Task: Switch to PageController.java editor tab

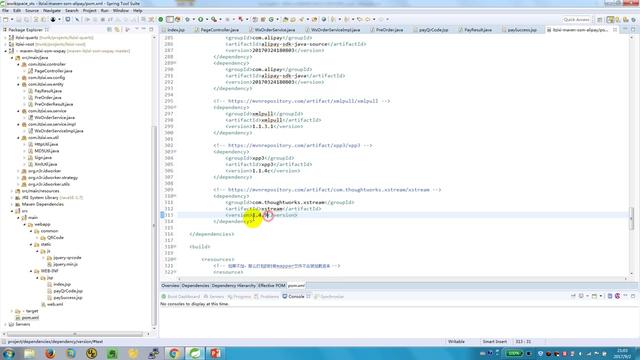Action: coord(219,30)
